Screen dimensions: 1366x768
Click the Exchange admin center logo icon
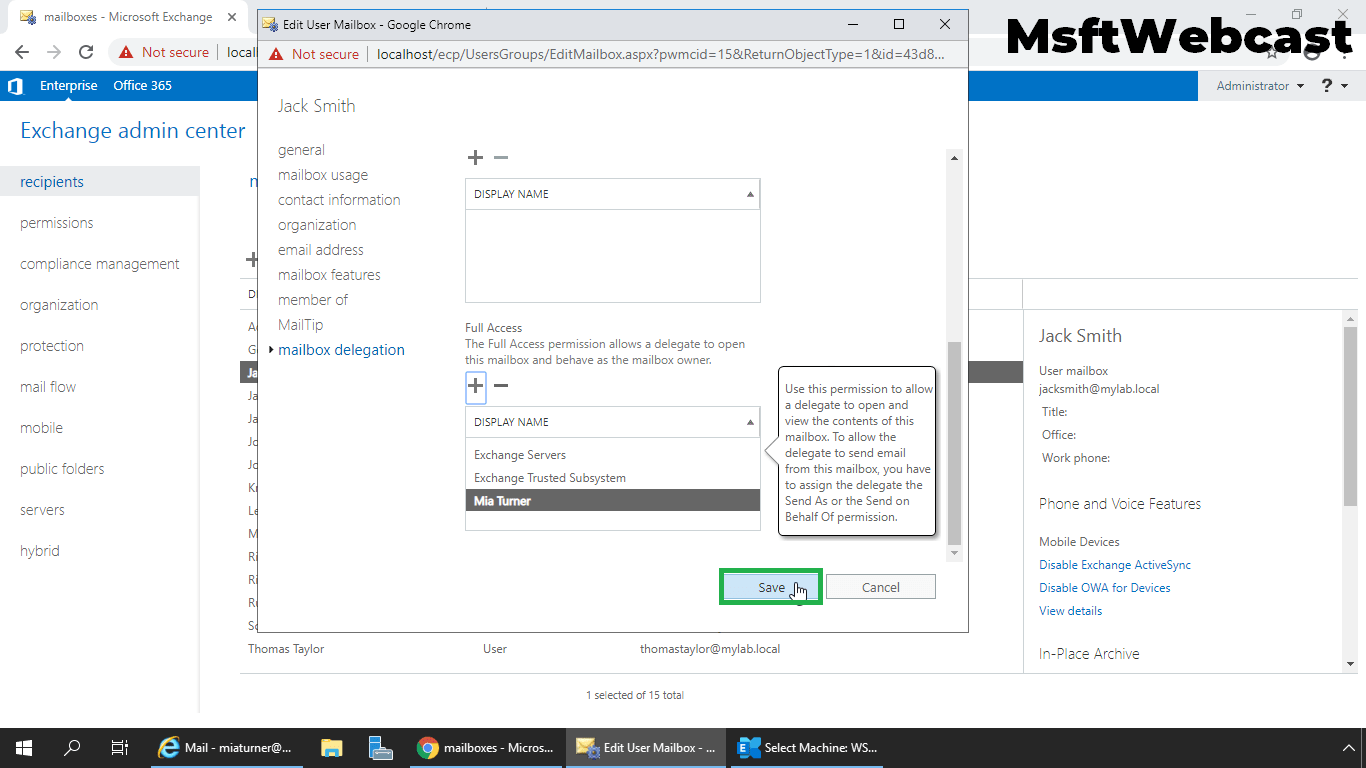pyautogui.click(x=14, y=85)
